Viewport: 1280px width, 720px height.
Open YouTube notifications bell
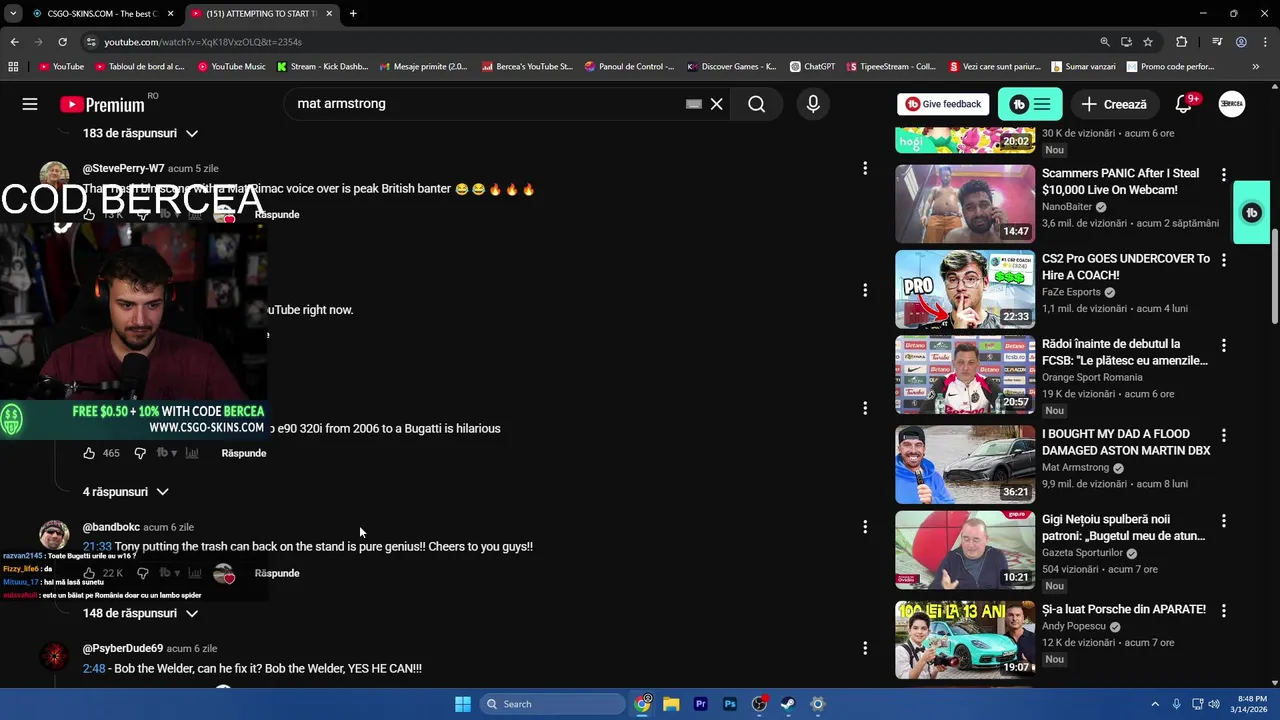[x=1183, y=104]
